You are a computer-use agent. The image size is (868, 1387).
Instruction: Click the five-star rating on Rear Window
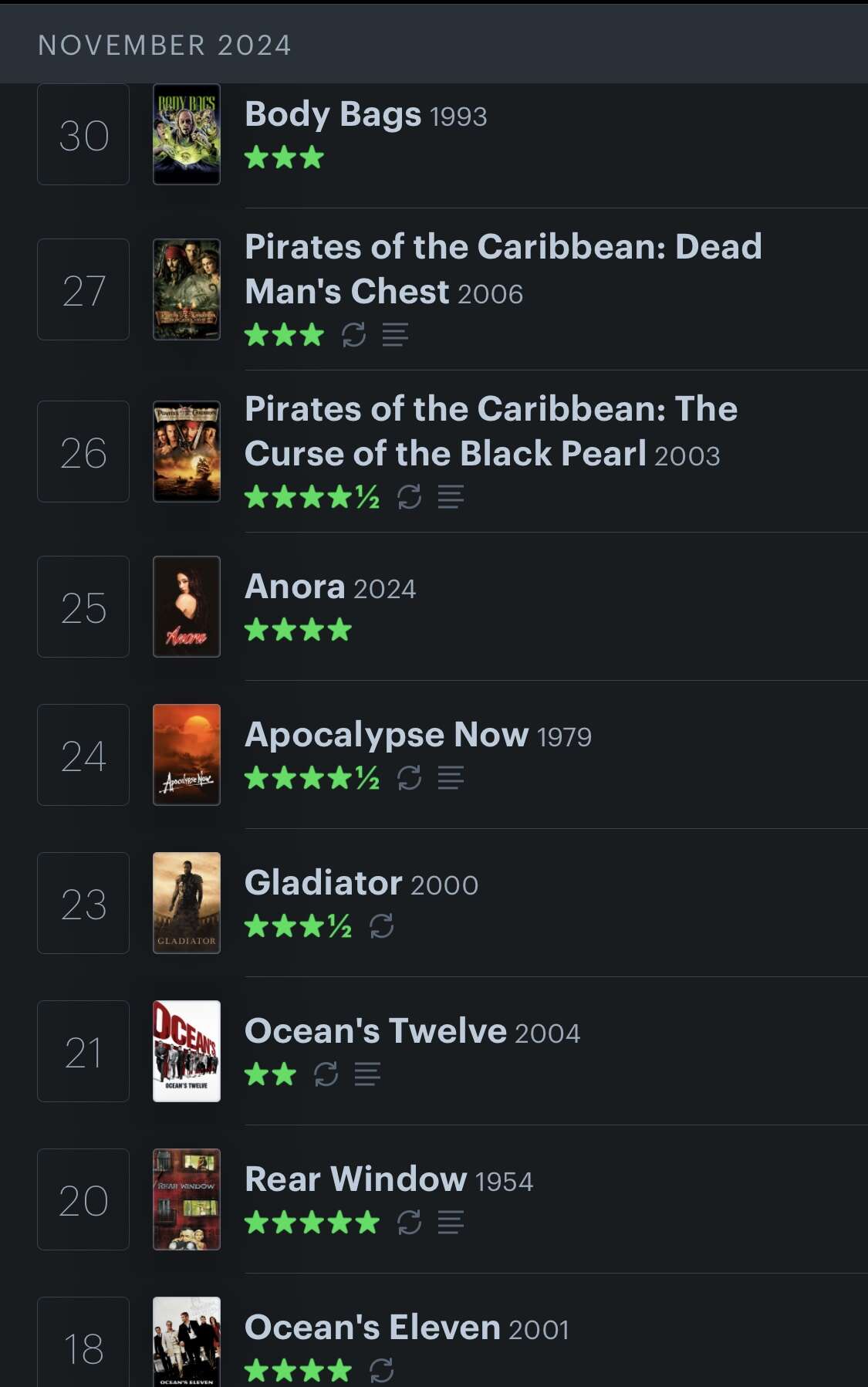[x=312, y=1223]
